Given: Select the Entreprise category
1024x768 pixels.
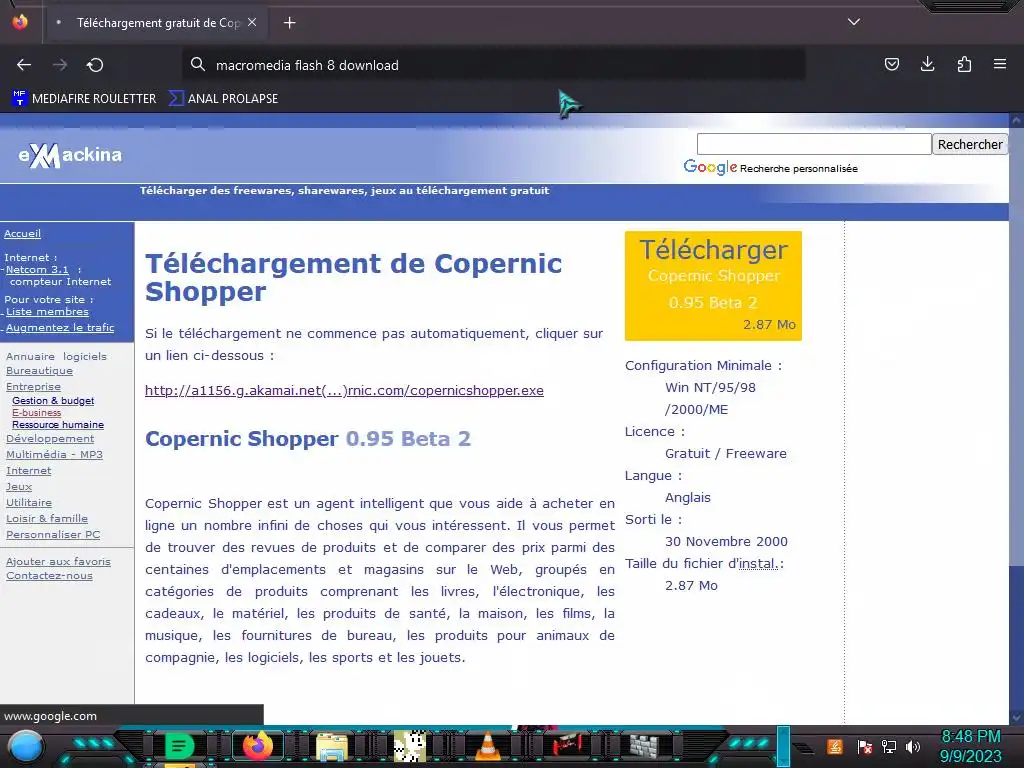Looking at the screenshot, I should click(x=33, y=387).
